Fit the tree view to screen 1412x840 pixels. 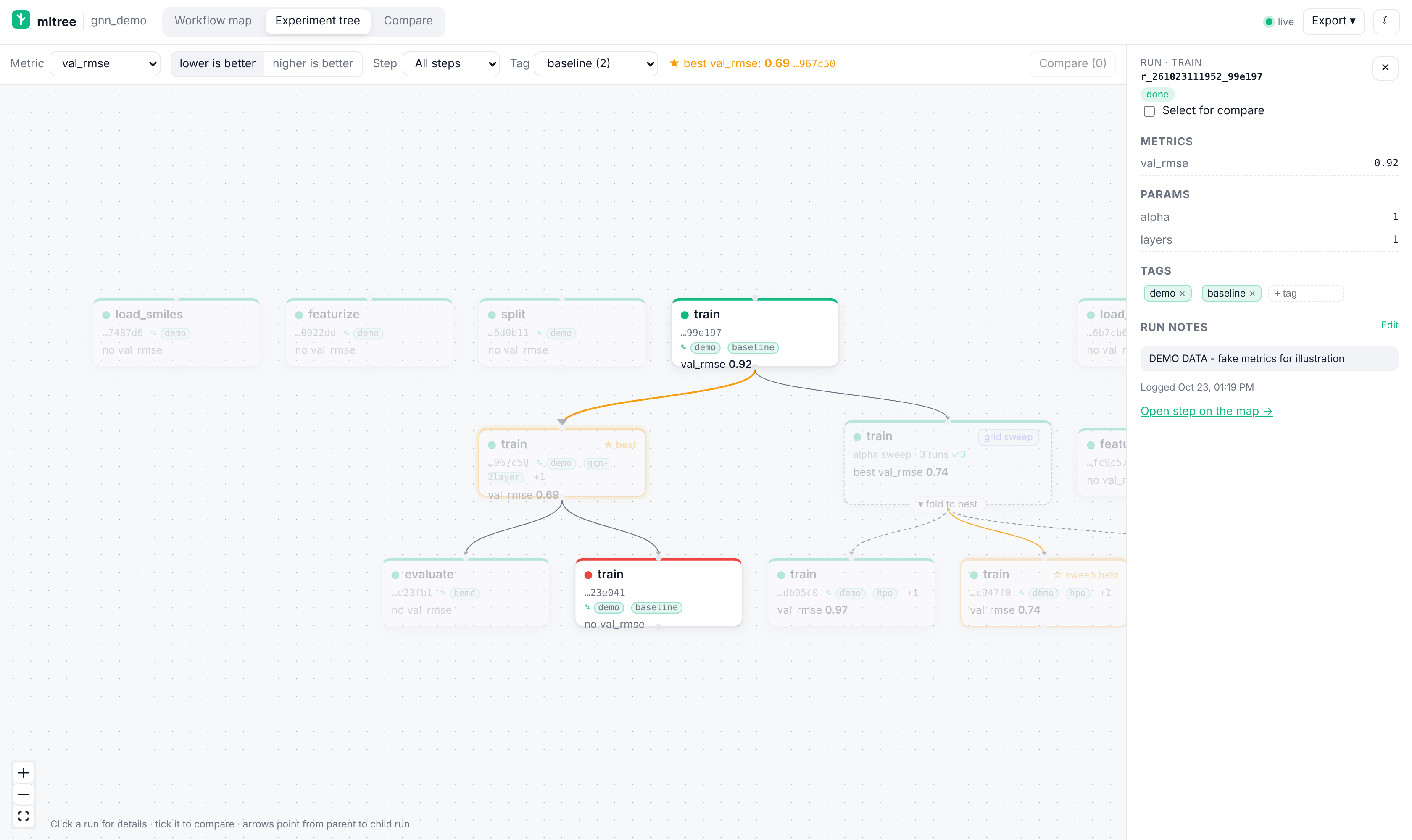click(x=23, y=816)
